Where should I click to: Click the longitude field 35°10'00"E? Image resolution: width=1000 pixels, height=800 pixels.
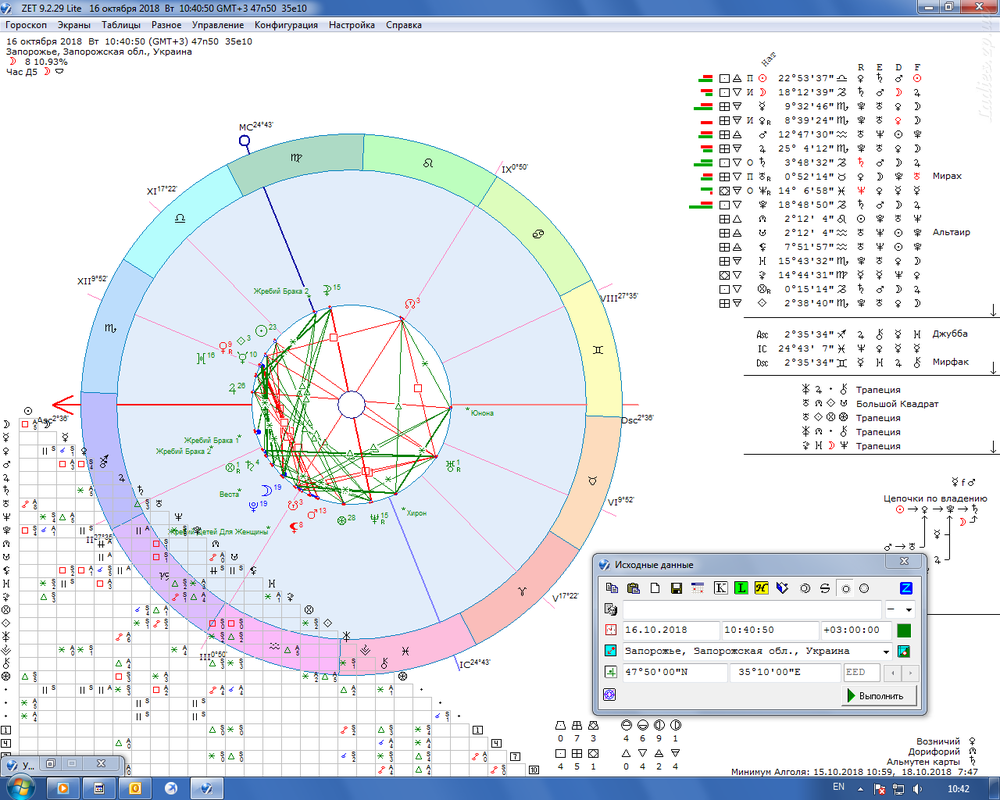pos(785,672)
